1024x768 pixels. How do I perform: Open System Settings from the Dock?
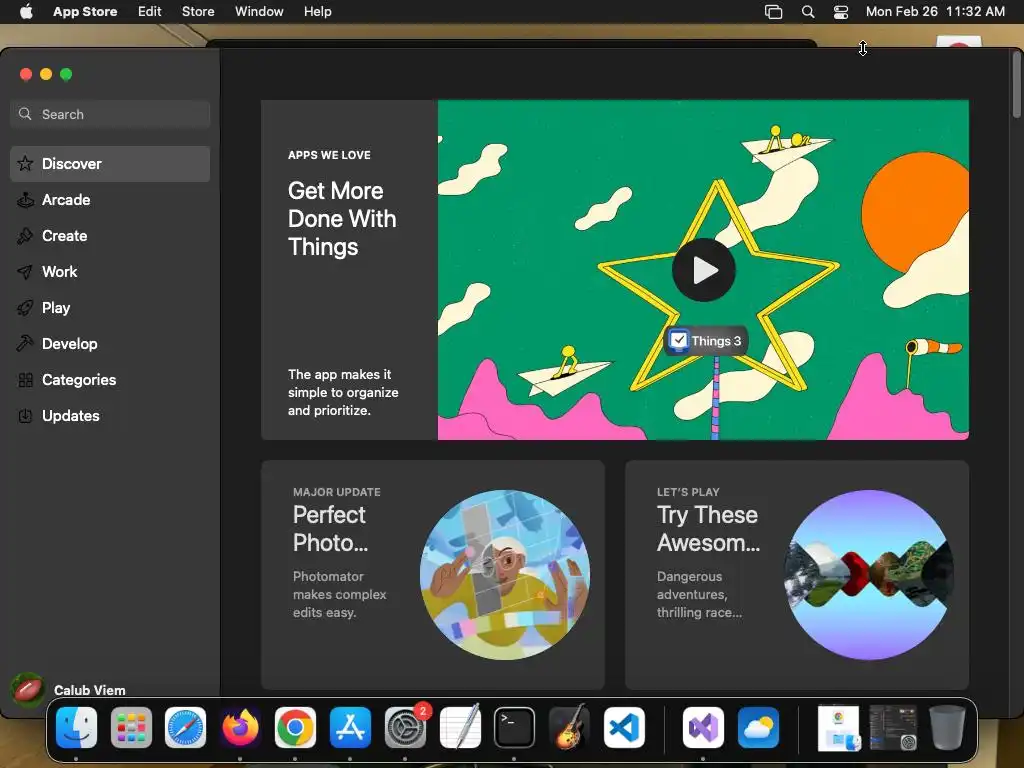pos(405,728)
